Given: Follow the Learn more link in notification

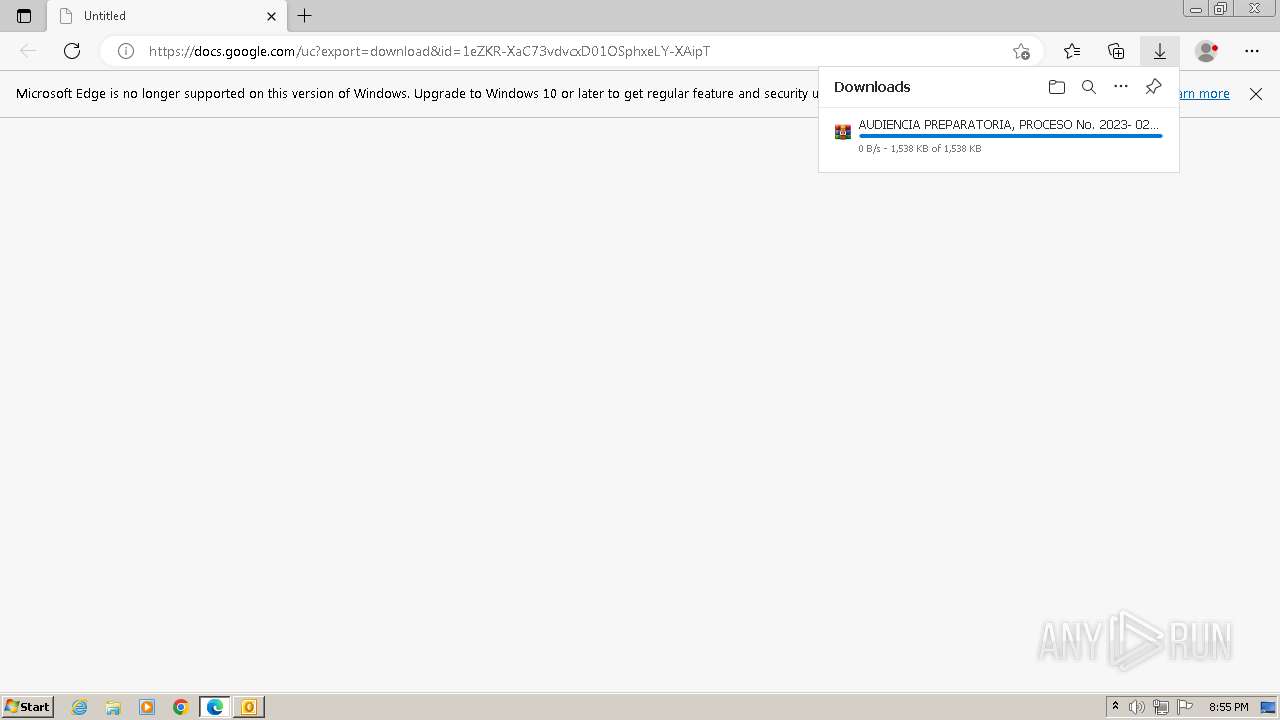Looking at the screenshot, I should pyautogui.click(x=1204, y=94).
